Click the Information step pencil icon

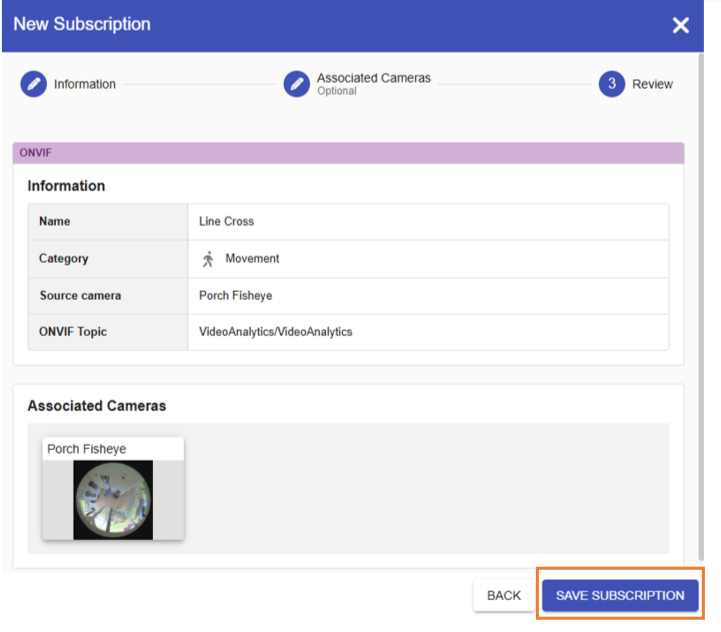pos(34,84)
